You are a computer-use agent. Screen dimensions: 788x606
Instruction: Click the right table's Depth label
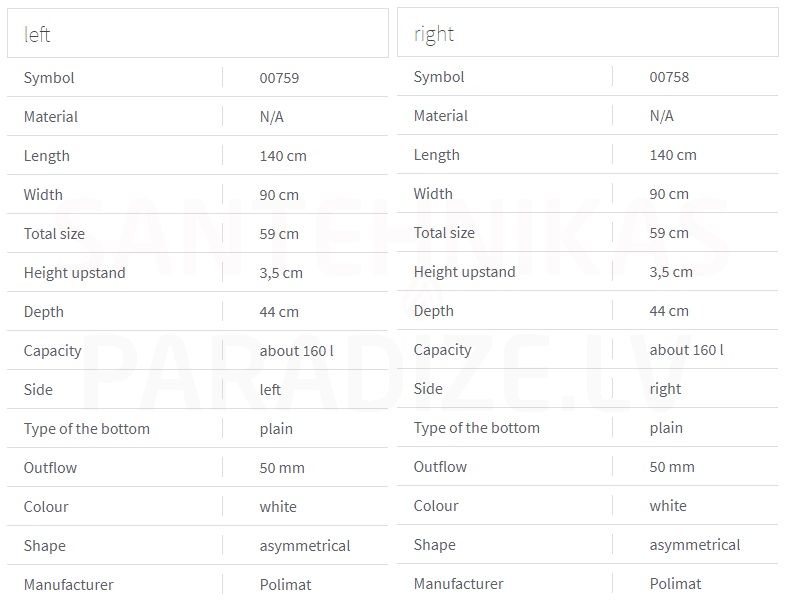pyautogui.click(x=434, y=311)
